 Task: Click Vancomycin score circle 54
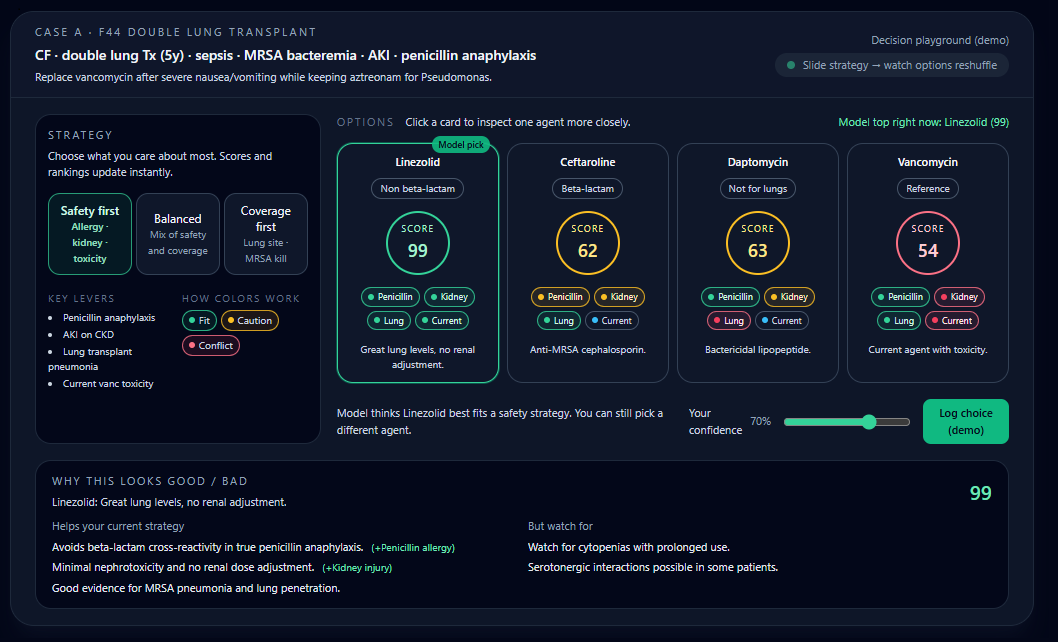click(928, 243)
